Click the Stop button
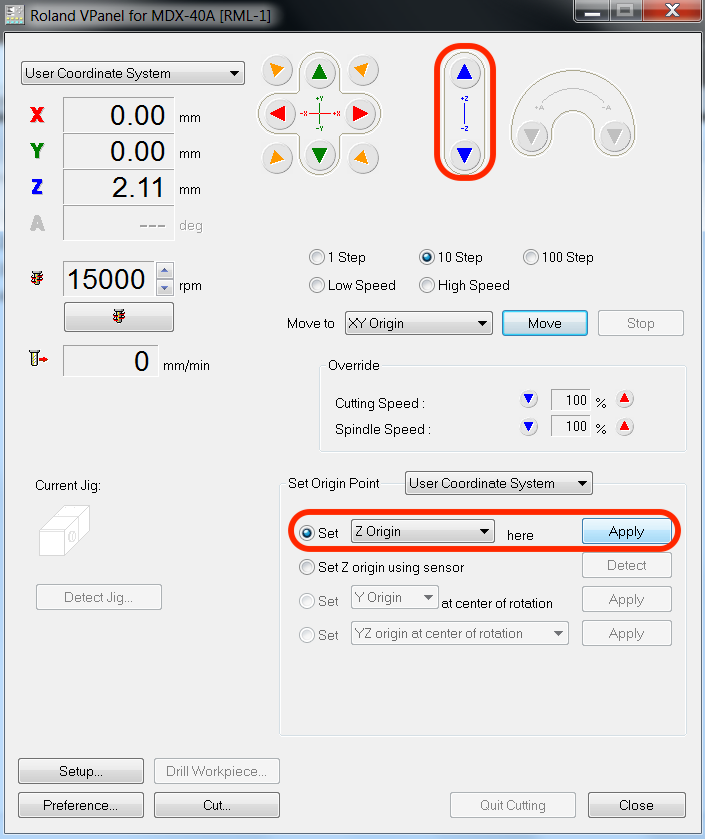Viewport: 705px width, 839px height. [640, 323]
